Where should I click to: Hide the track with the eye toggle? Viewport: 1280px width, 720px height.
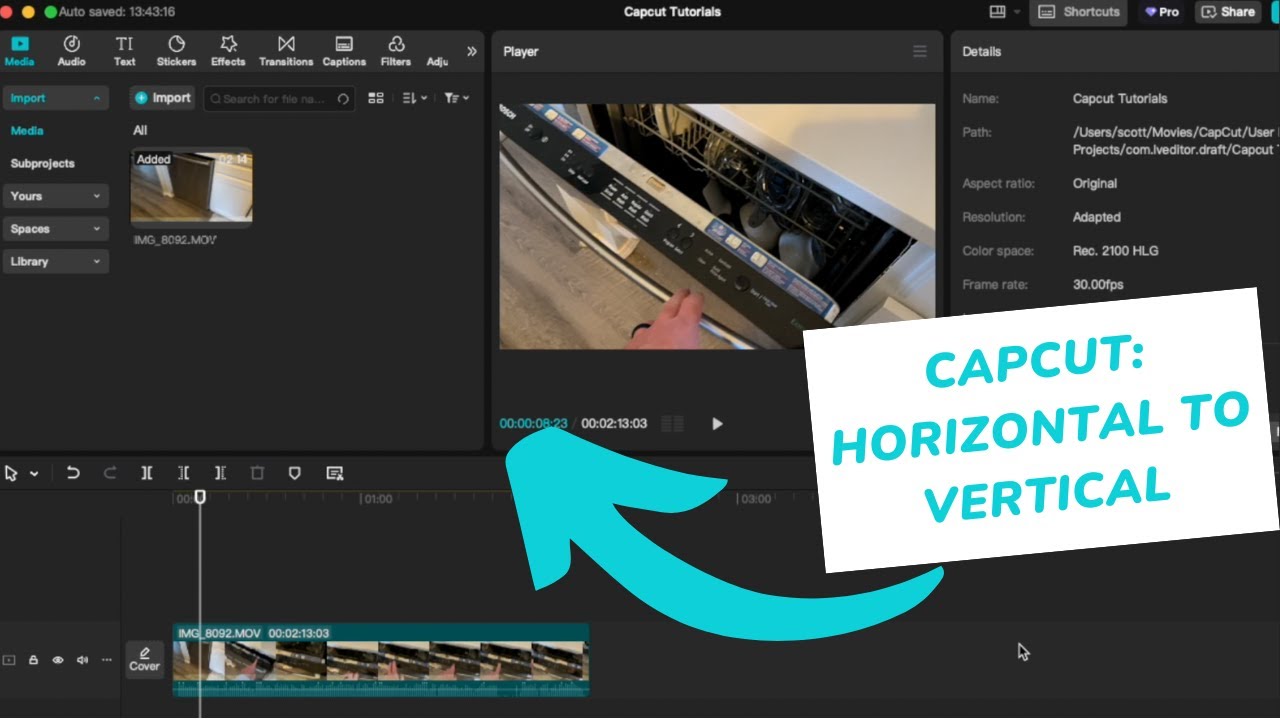(58, 659)
